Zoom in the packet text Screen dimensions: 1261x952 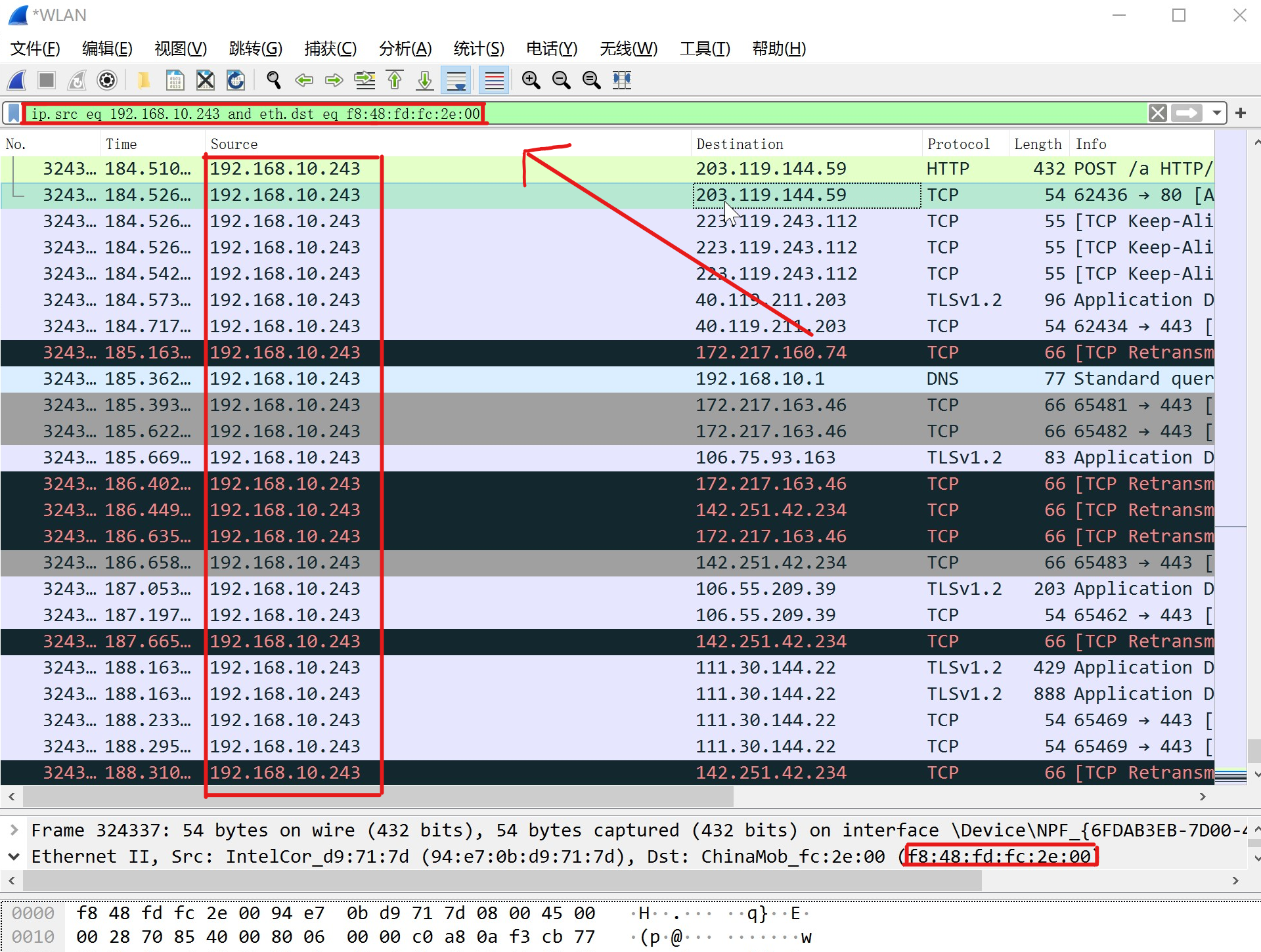pyautogui.click(x=531, y=80)
